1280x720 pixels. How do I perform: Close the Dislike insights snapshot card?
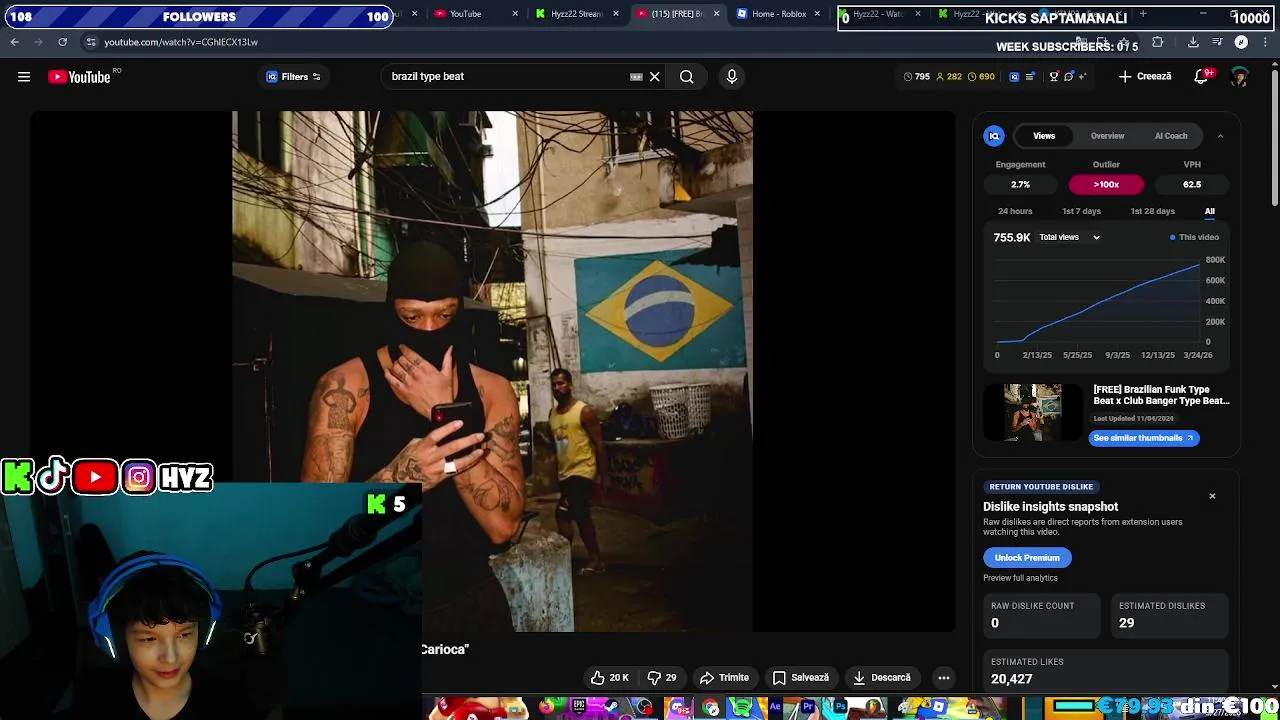coord(1212,496)
